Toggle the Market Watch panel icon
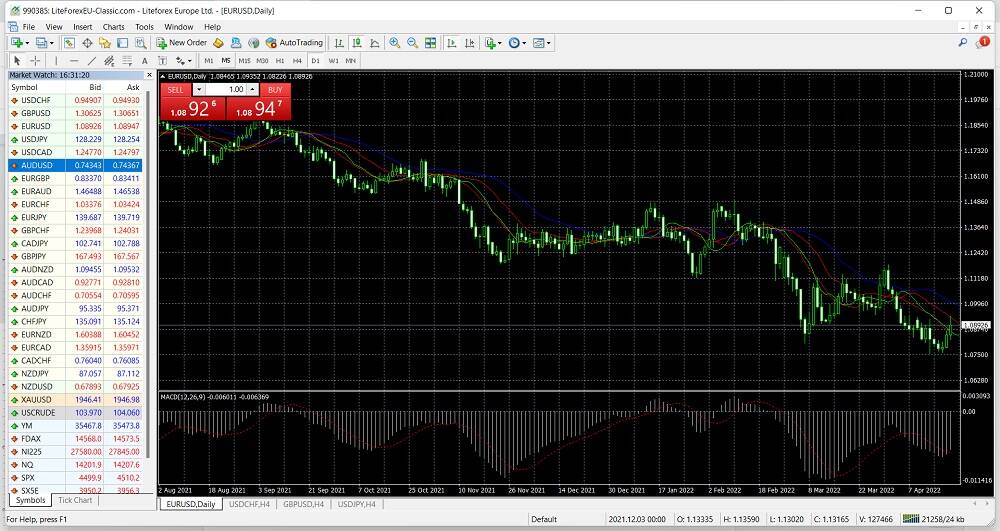Viewport: 1000px width, 531px height. click(x=69, y=43)
